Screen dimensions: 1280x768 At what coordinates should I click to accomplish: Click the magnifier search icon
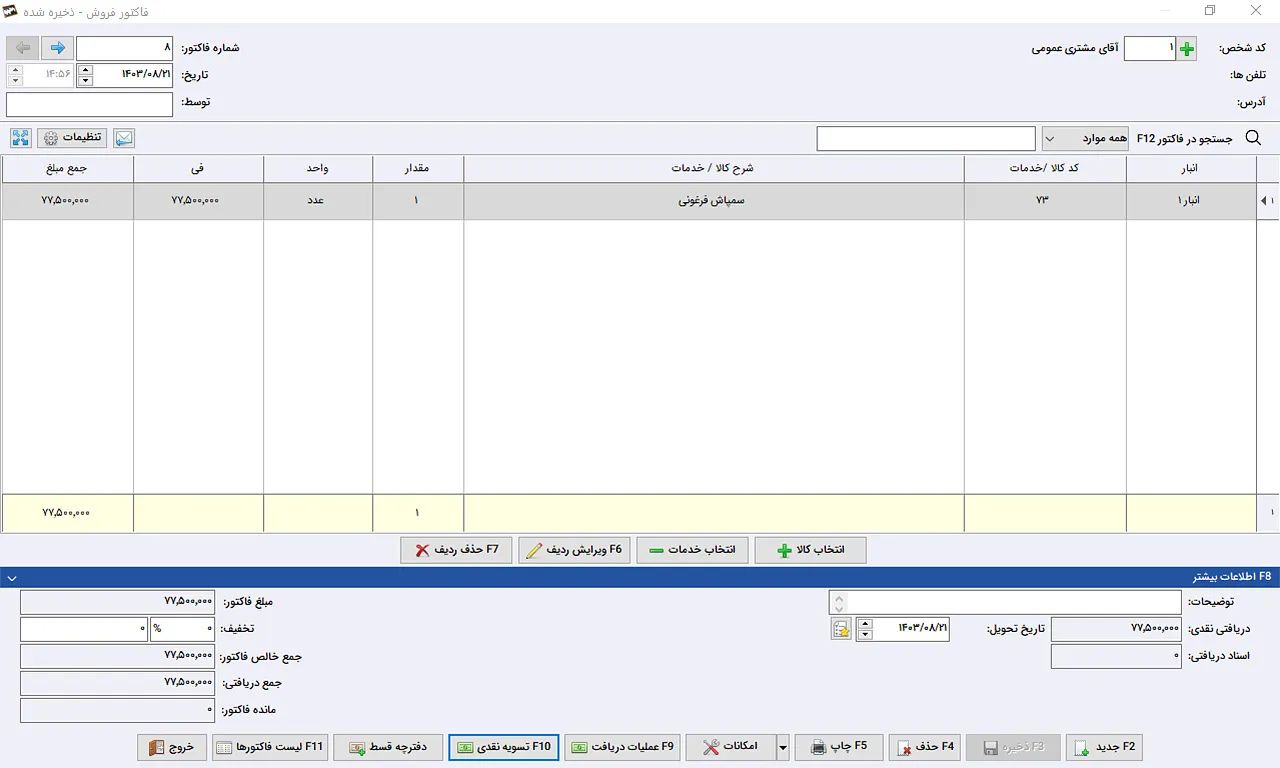(1253, 138)
